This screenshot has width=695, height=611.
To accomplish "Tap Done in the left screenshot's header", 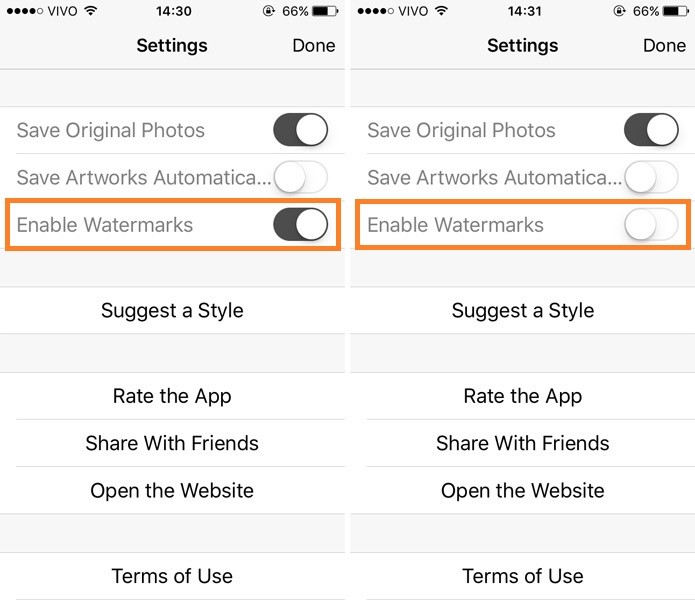I will pyautogui.click(x=314, y=46).
